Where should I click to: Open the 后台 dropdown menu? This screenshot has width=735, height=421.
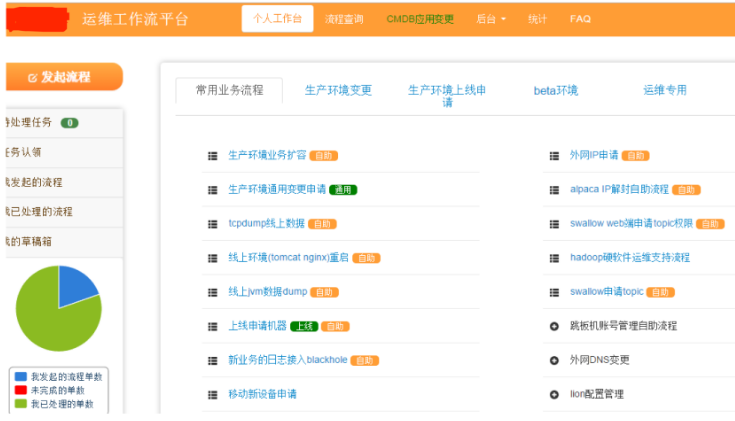491,19
